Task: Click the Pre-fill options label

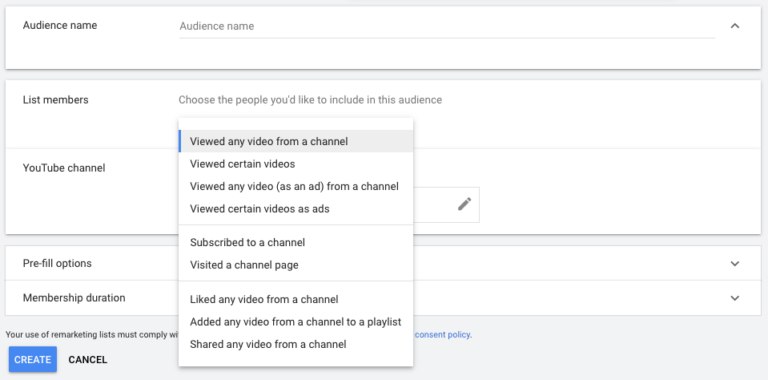Action: [x=57, y=263]
